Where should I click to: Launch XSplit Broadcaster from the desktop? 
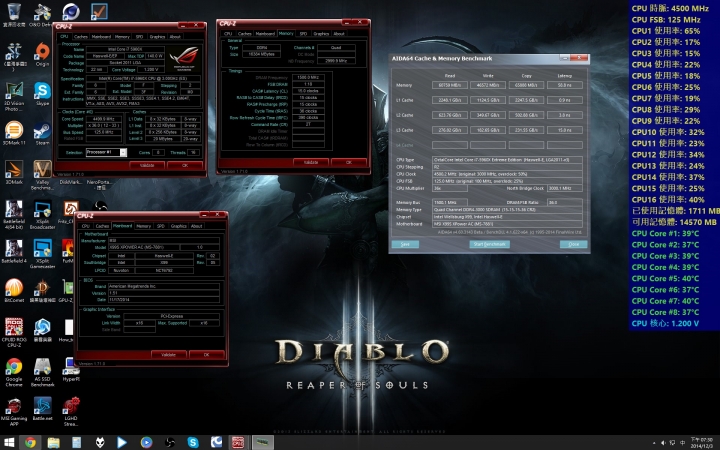42,214
